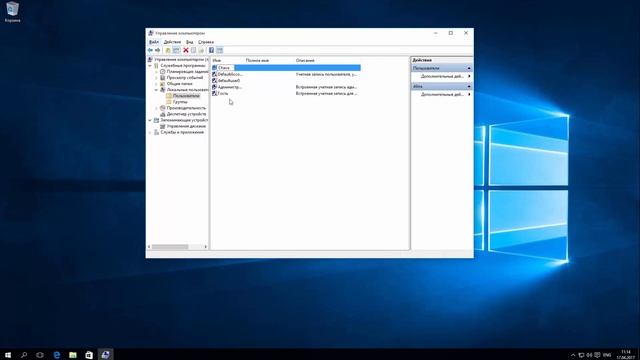Screen dimensions: 640x360
Task: Click the Forward arrow in the toolbar
Action: click(158, 50)
